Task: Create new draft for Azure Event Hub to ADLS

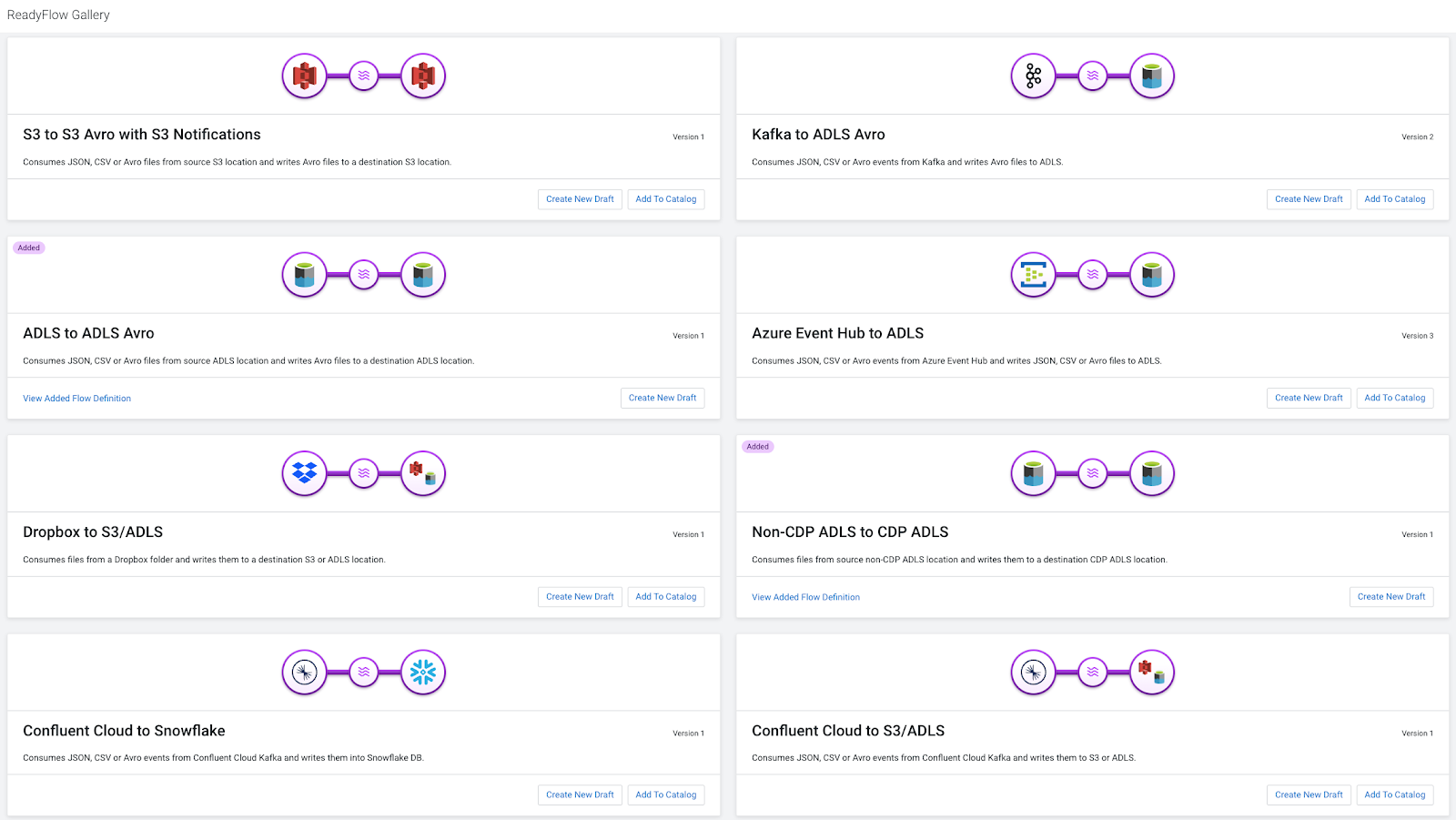Action: pos(1309,398)
